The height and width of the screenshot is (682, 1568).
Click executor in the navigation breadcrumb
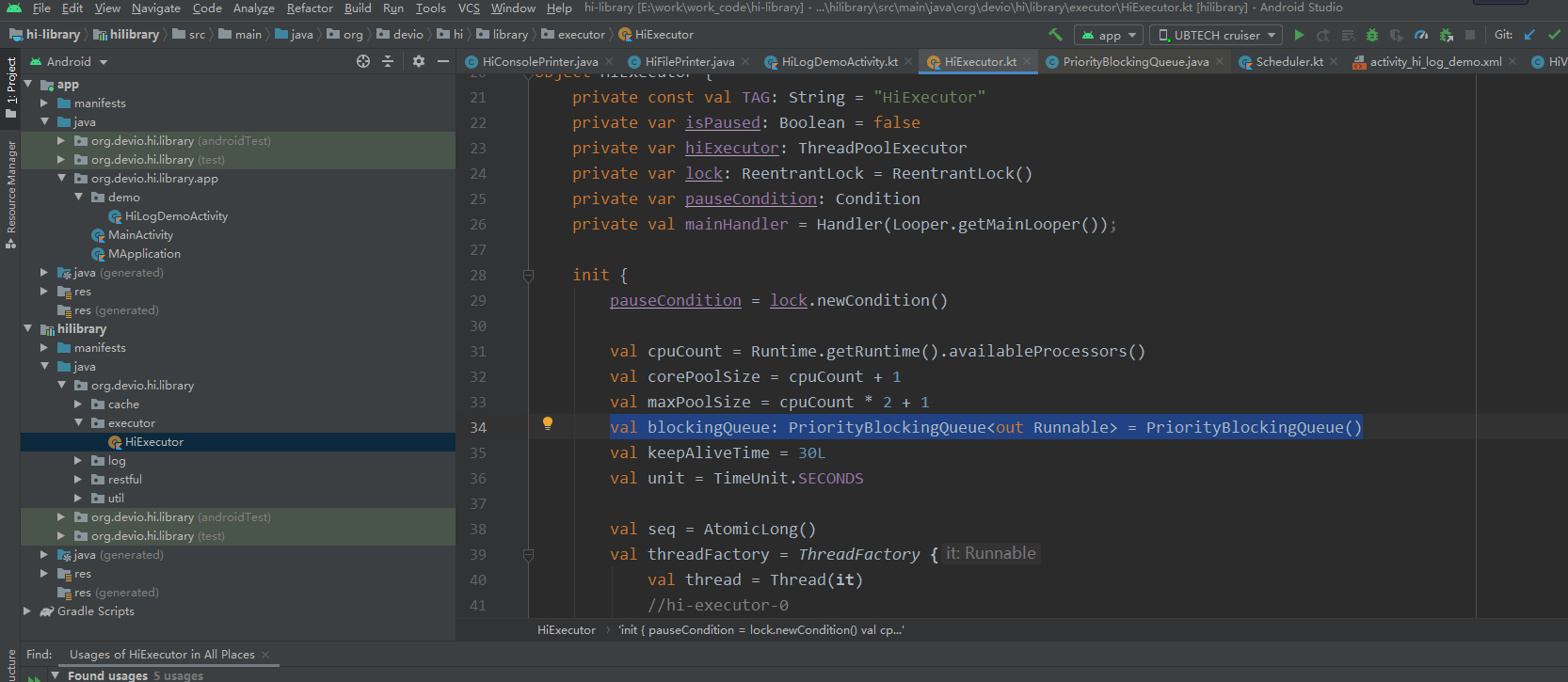coord(573,35)
